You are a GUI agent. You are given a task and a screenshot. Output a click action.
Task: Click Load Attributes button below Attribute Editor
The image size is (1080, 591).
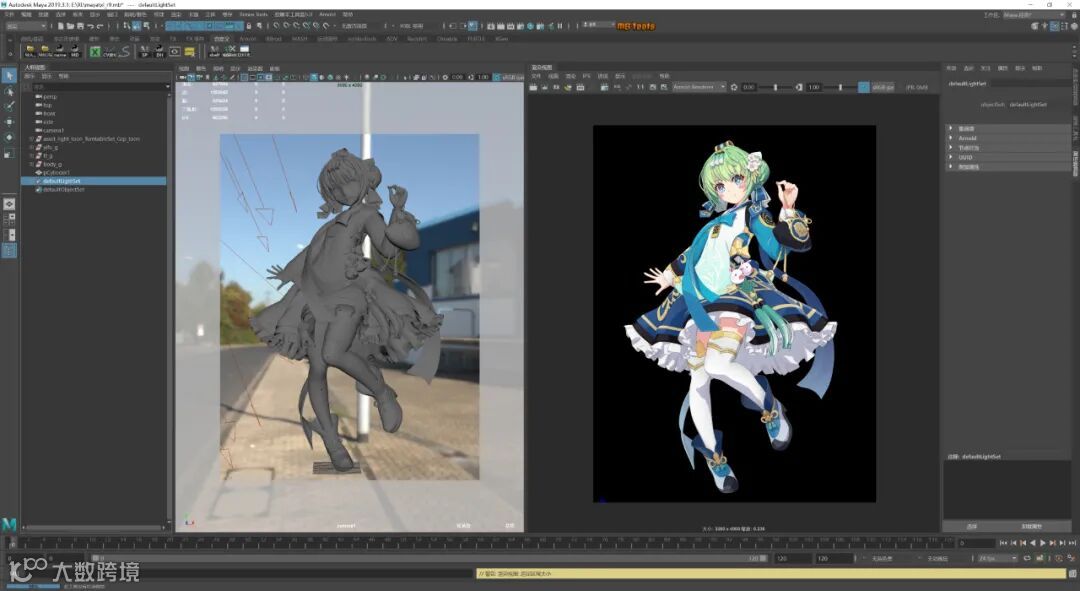1031,526
